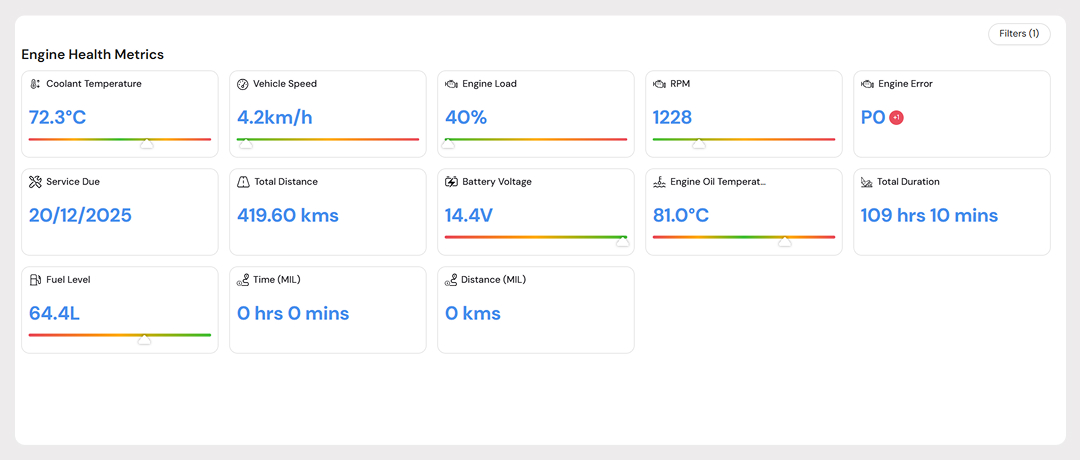Click the Total Distance road icon

pyautogui.click(x=242, y=182)
